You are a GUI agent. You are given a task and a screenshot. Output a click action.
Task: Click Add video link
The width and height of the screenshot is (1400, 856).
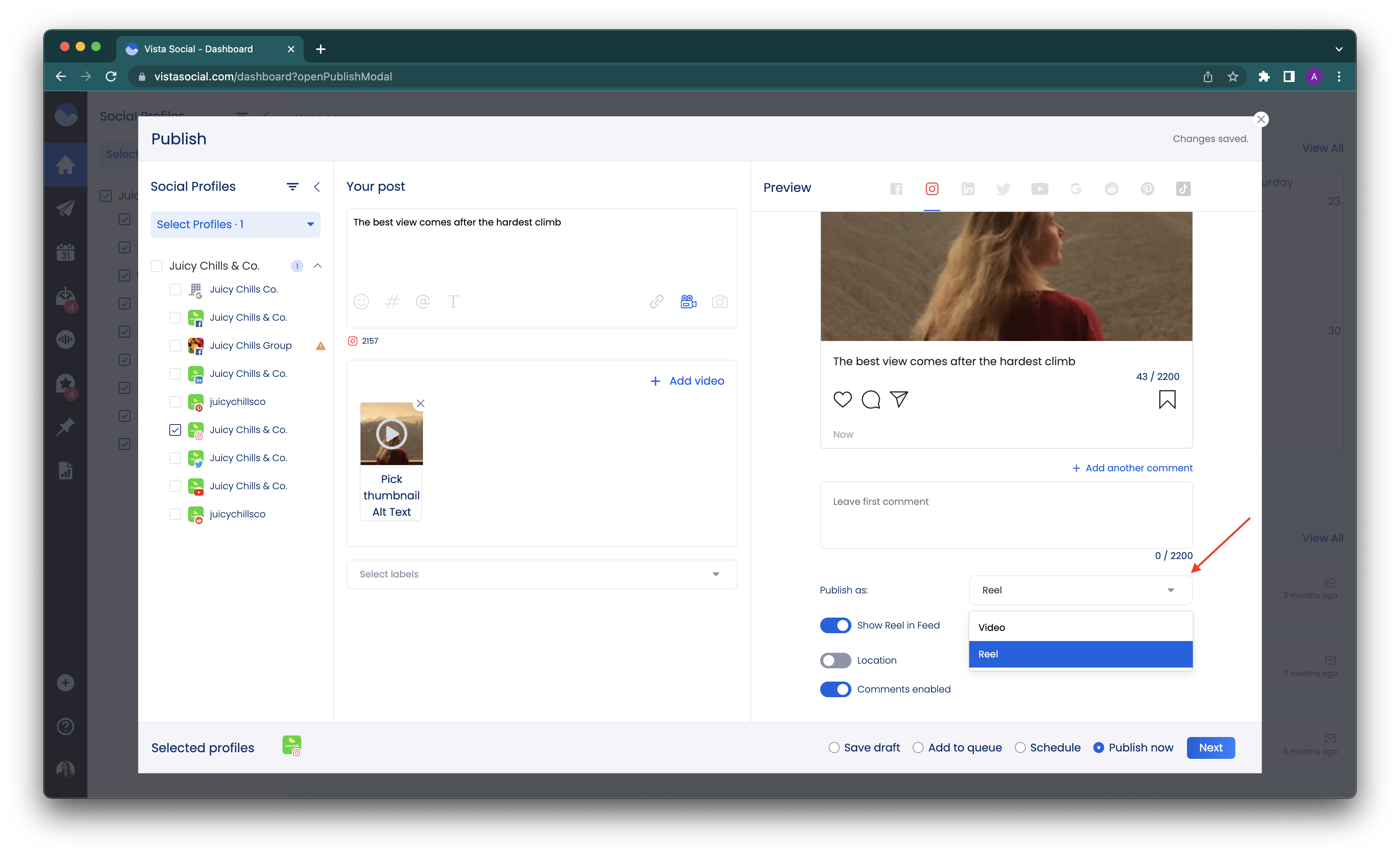point(687,381)
